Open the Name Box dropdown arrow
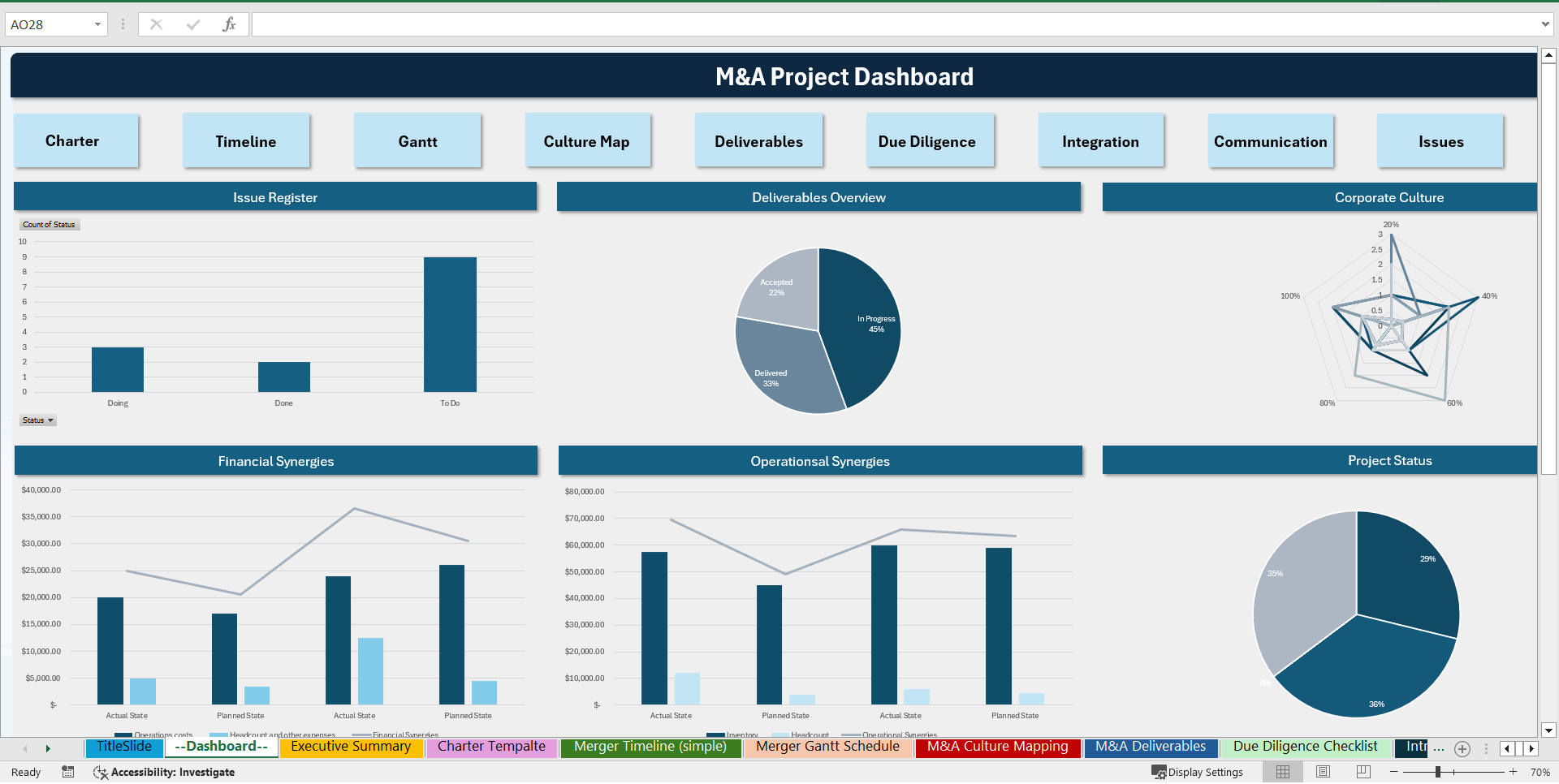Viewport: 1559px width, 784px height. point(97,24)
